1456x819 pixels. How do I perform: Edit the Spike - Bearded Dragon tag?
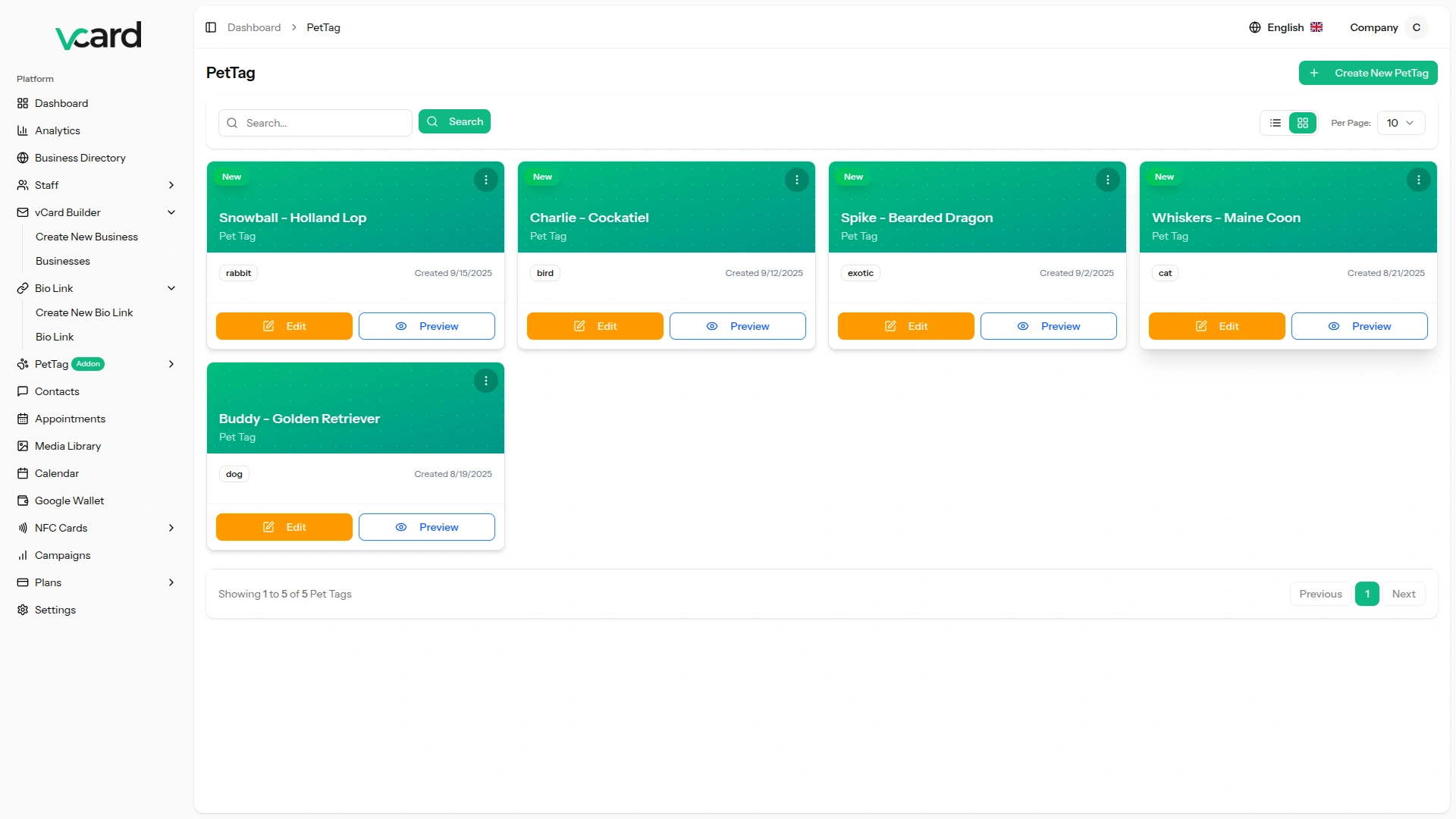(x=905, y=326)
